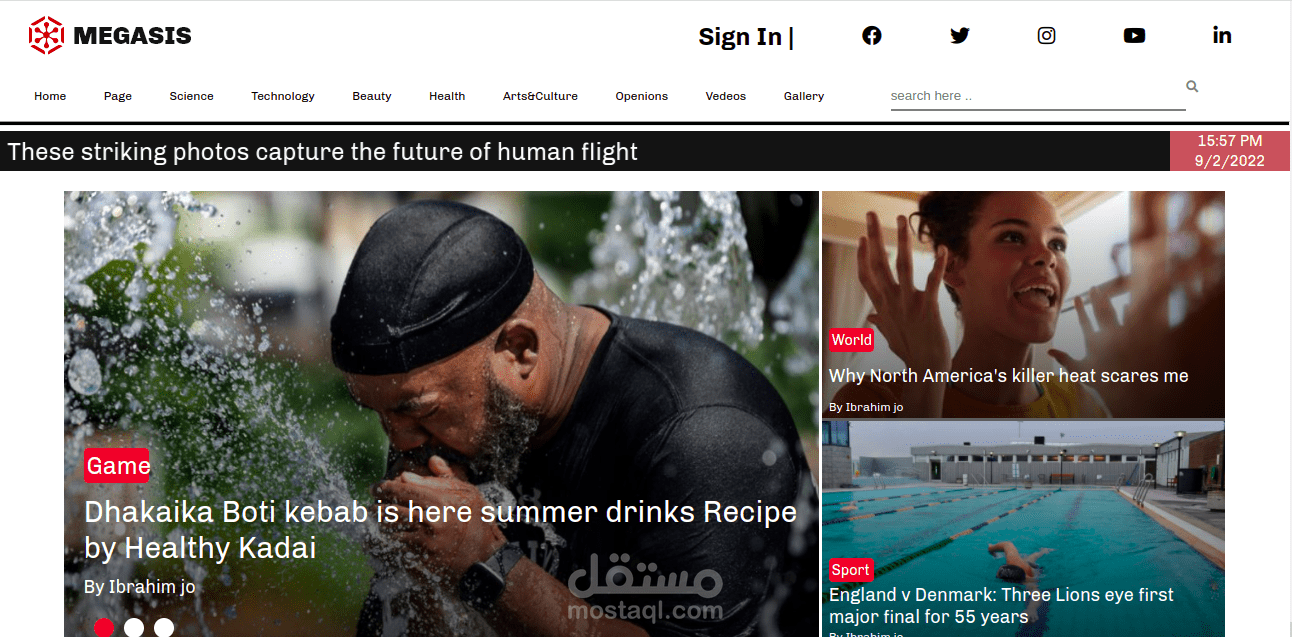Select the first red carousel dot
Image resolution: width=1292 pixels, height=637 pixels.
(104, 628)
